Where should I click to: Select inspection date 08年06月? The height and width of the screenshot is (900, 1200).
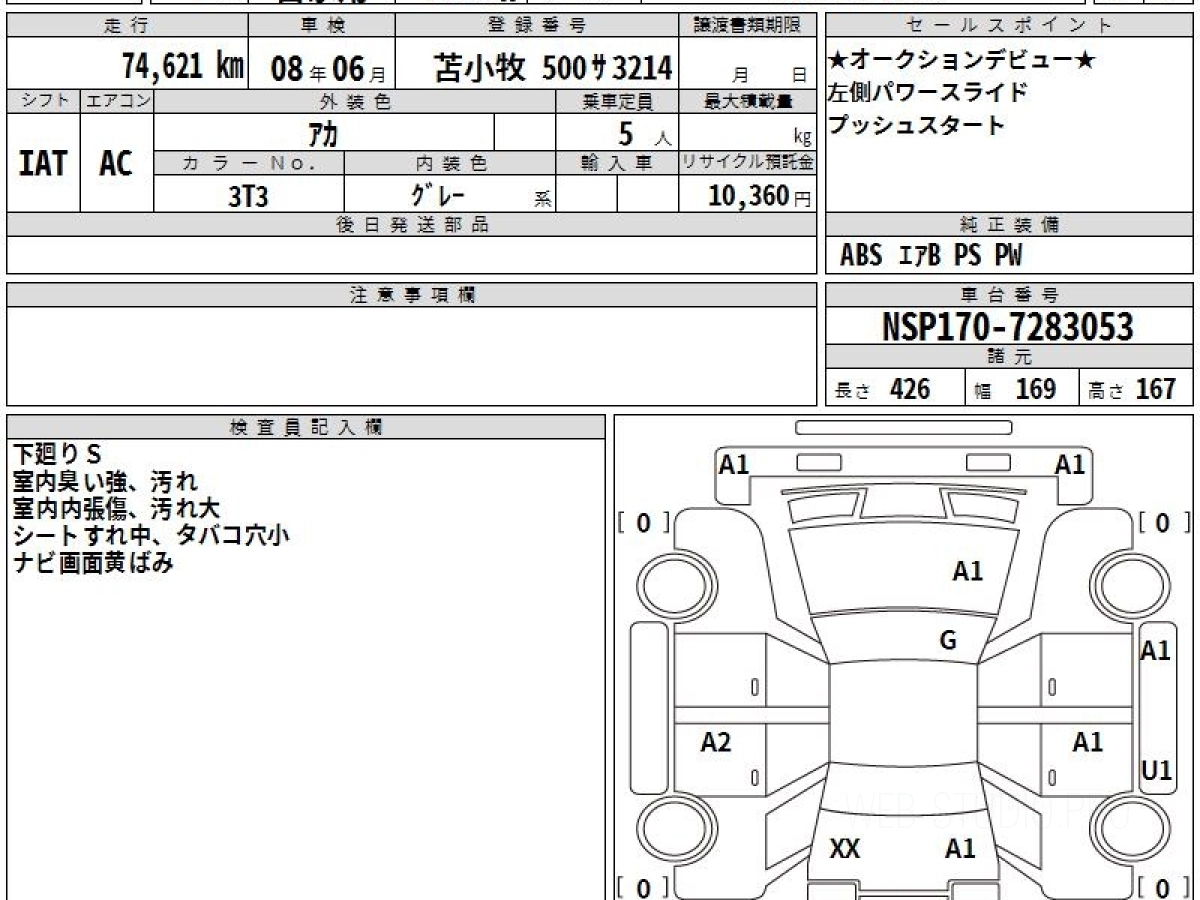[x=328, y=68]
